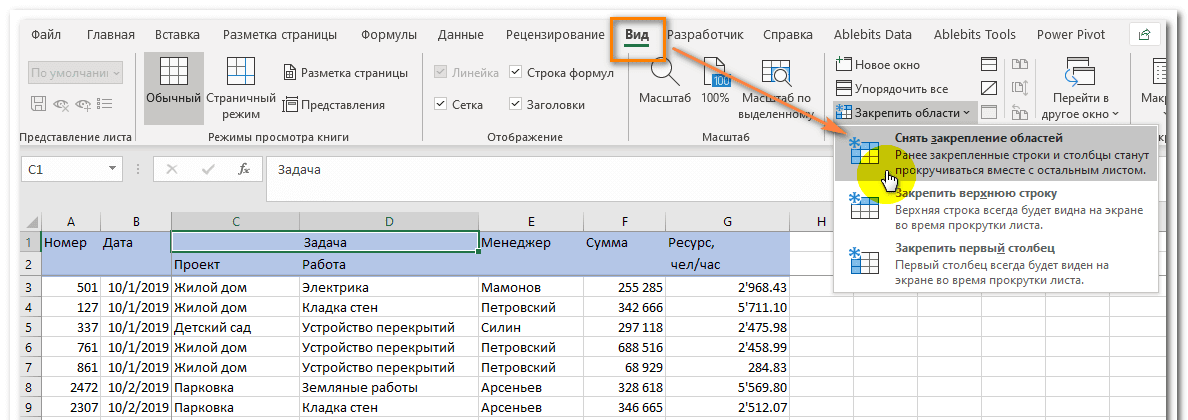Select the cell with number 2472
This screenshot has width=1188, height=420.
[x=71, y=387]
